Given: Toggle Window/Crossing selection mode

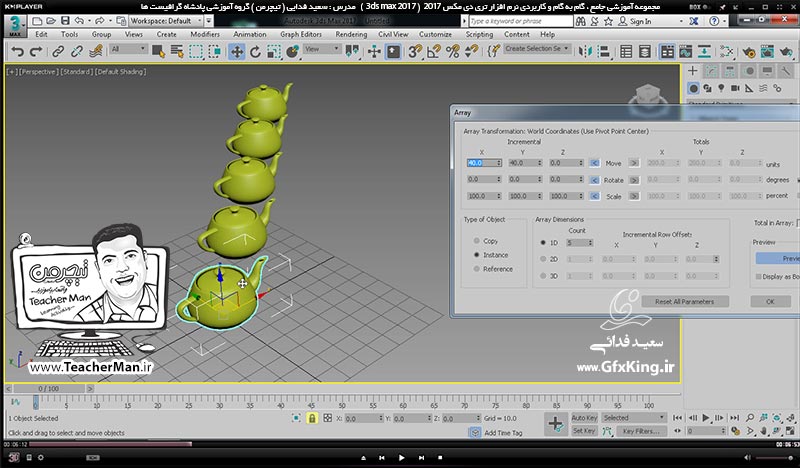Looking at the screenshot, I should [x=215, y=52].
